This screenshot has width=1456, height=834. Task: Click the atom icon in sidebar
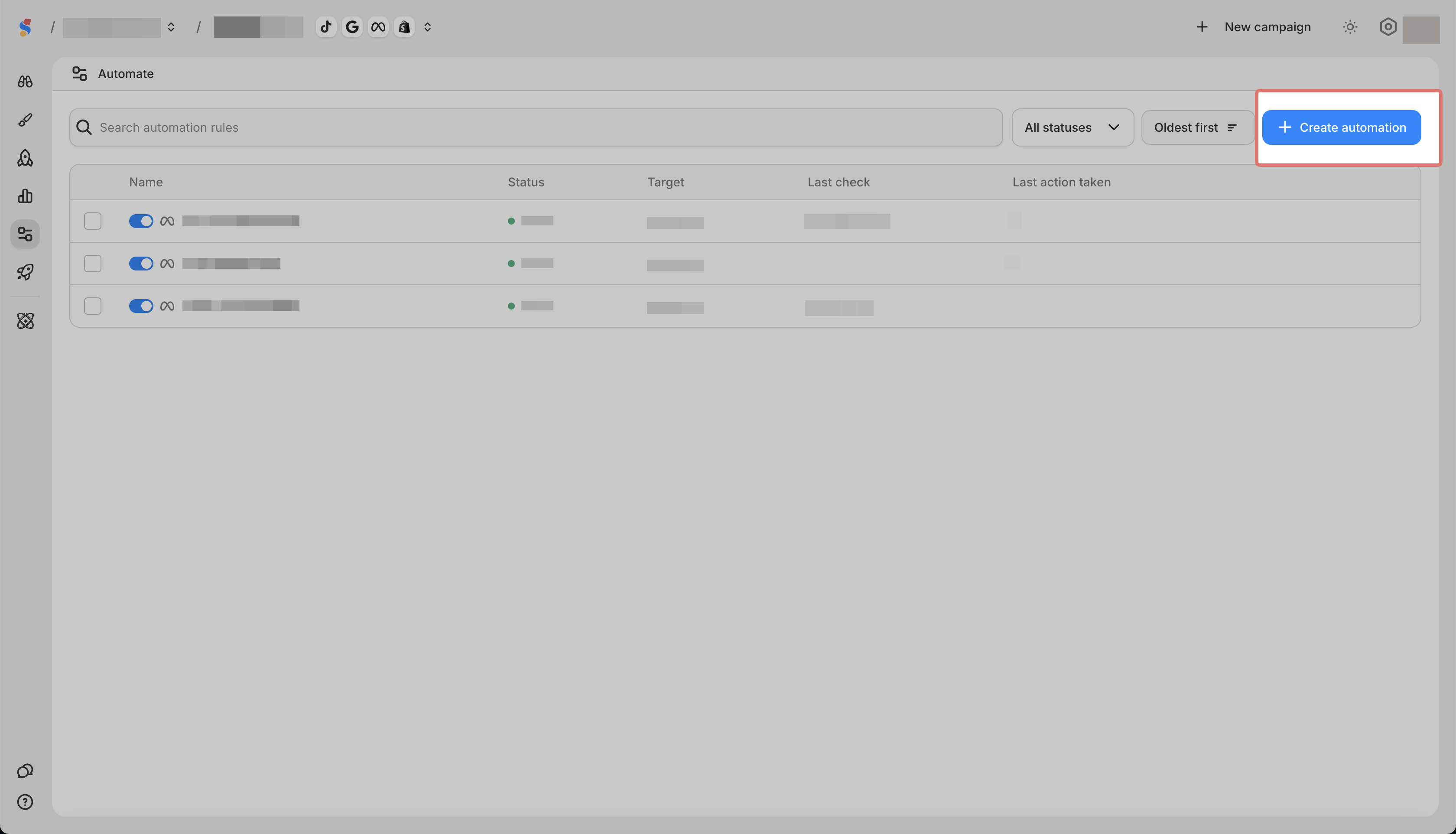[x=25, y=321]
